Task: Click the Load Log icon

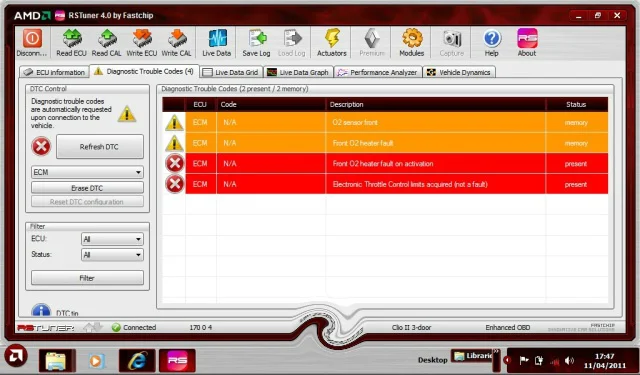Action: tap(292, 39)
